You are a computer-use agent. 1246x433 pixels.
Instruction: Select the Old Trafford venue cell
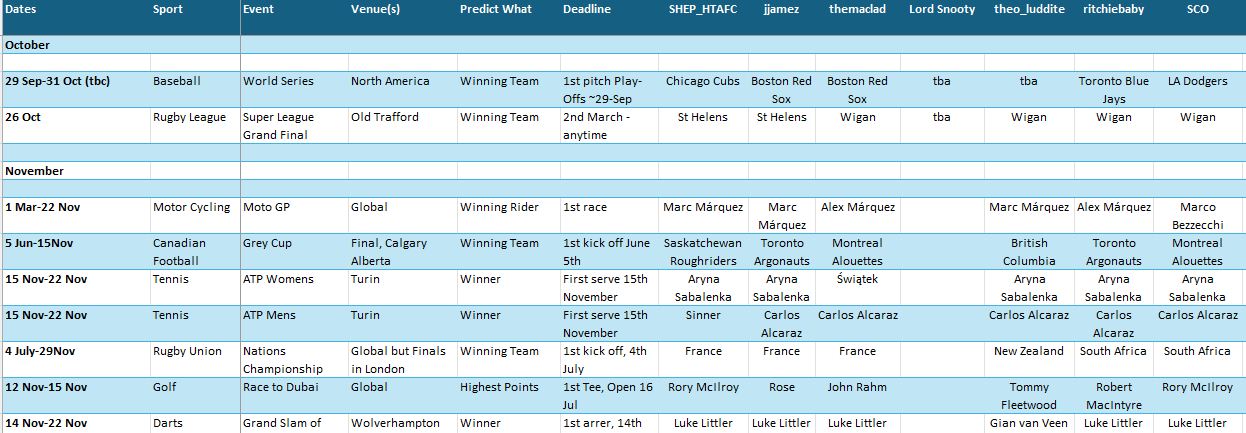(x=402, y=125)
